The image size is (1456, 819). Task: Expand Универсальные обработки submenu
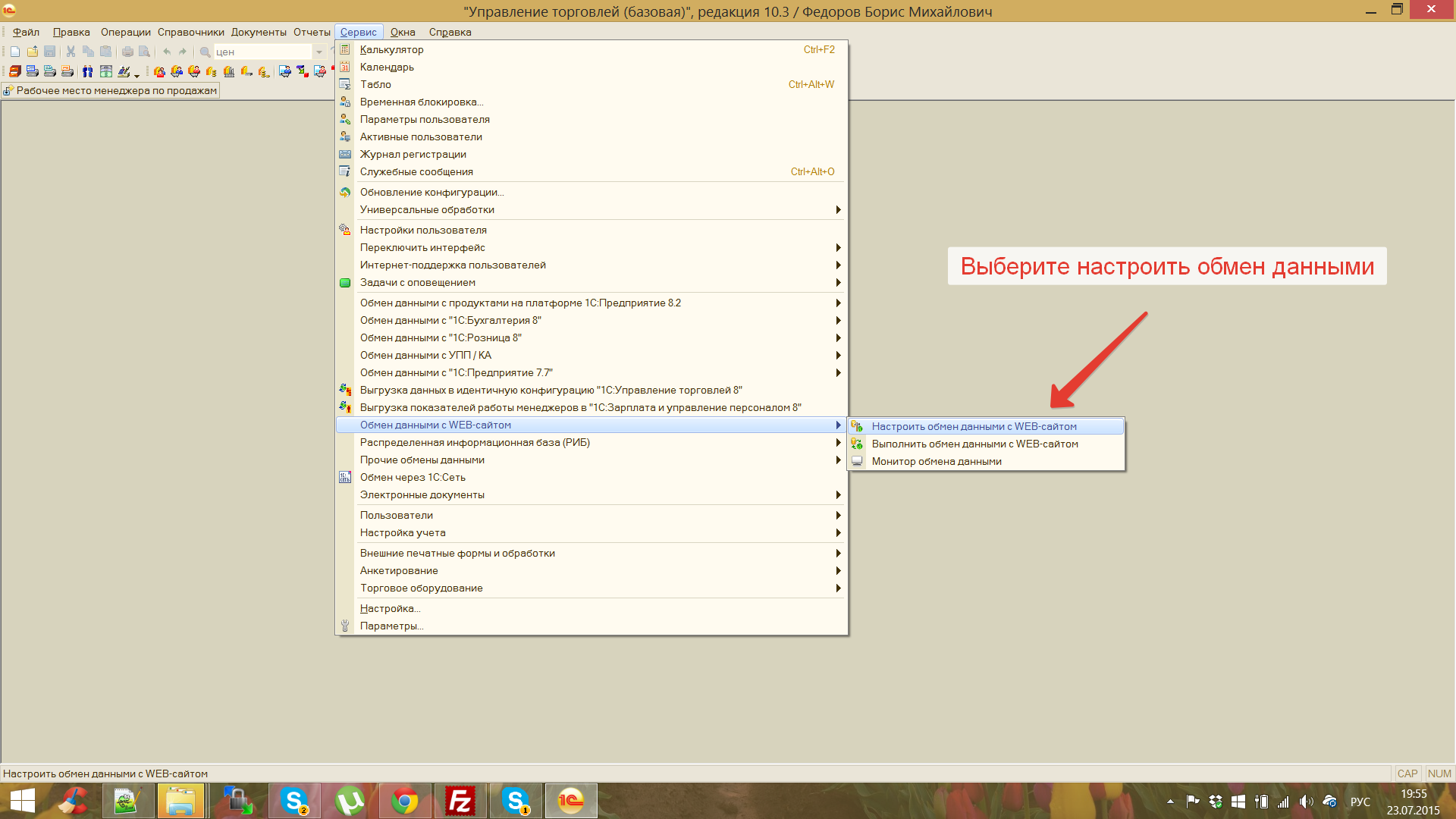coord(591,209)
